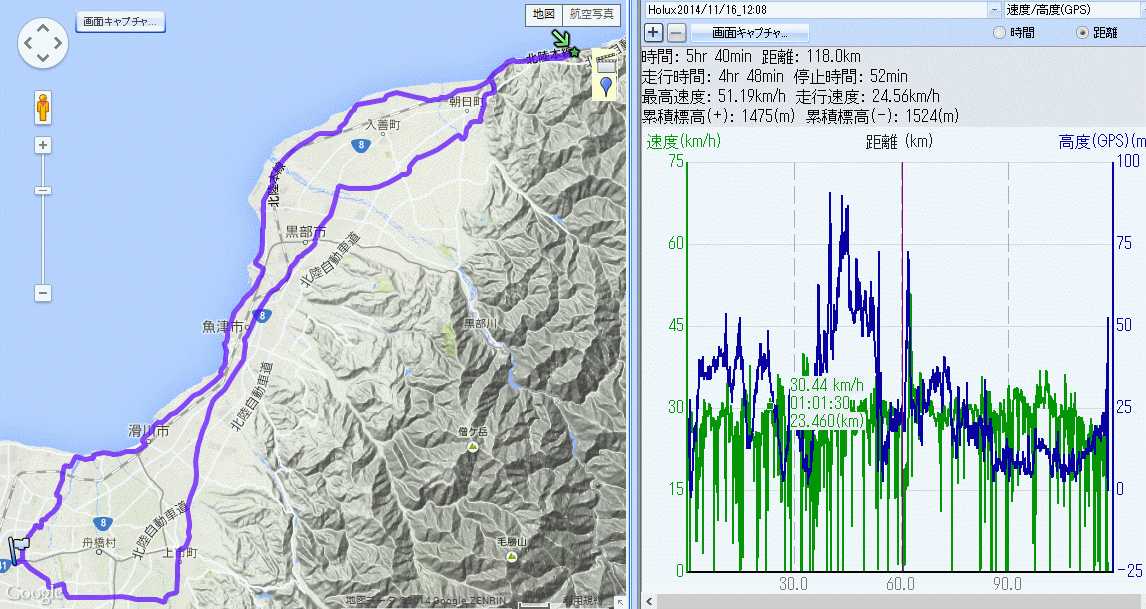
Task: Expand the graph with the plus button
Action: (x=653, y=33)
